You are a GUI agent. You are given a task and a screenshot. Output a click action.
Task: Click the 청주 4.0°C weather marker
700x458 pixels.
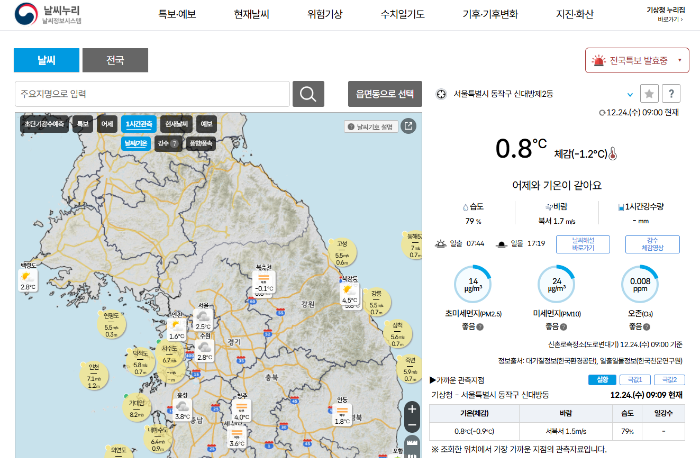[x=242, y=411]
